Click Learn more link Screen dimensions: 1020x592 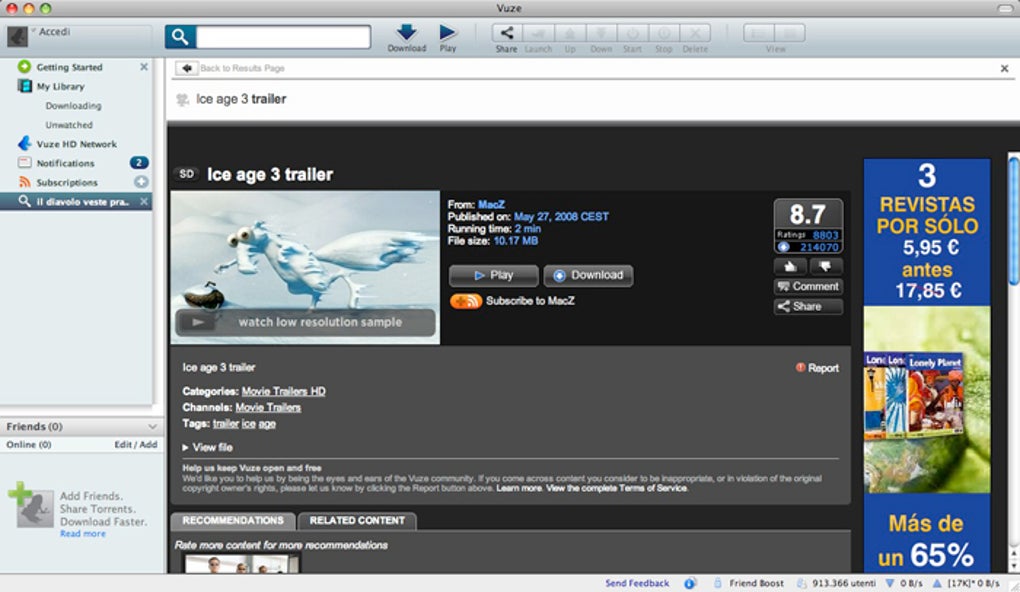[x=519, y=488]
